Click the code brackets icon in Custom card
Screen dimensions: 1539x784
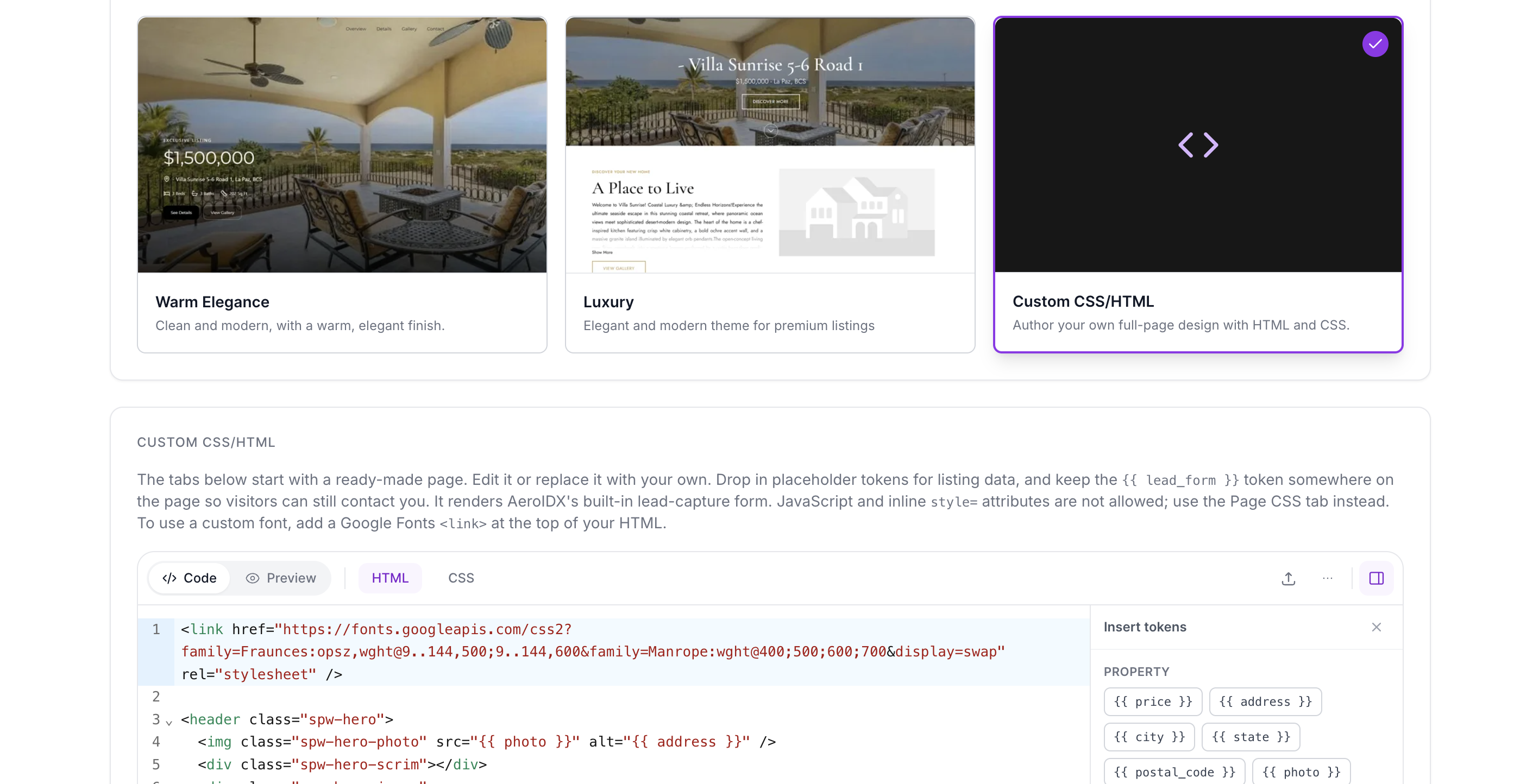click(x=1198, y=144)
